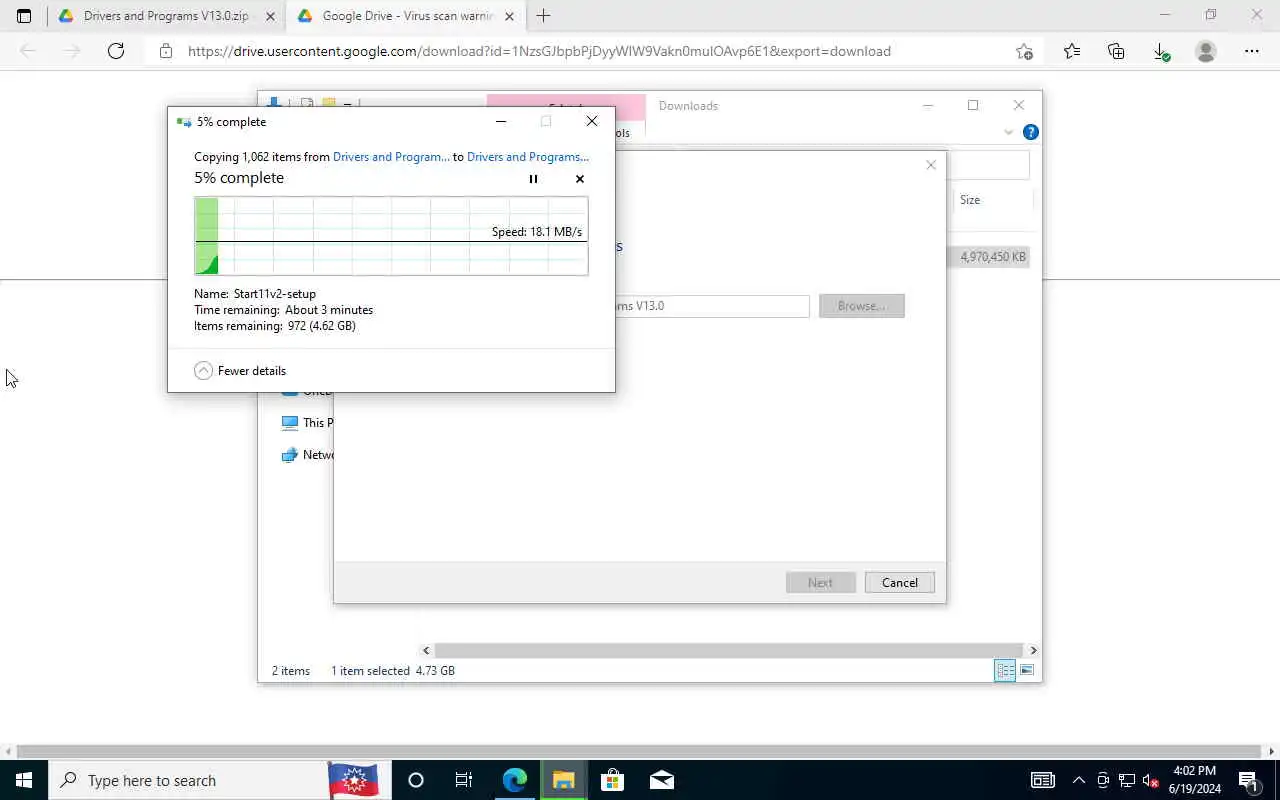The image size is (1280, 800).
Task: Close the Google Drive virus scan tab
Action: coord(509,16)
